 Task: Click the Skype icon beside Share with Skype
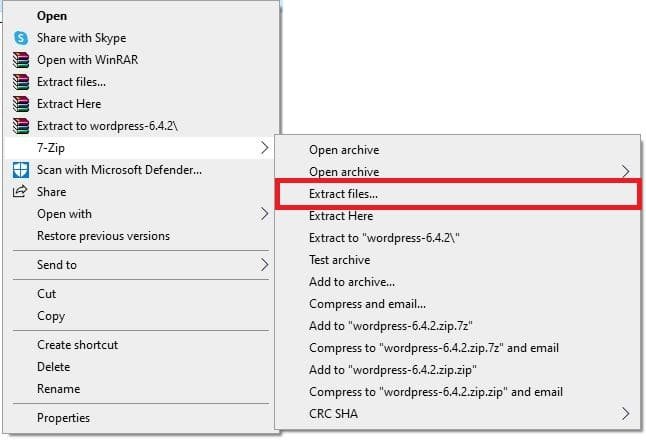(20, 38)
